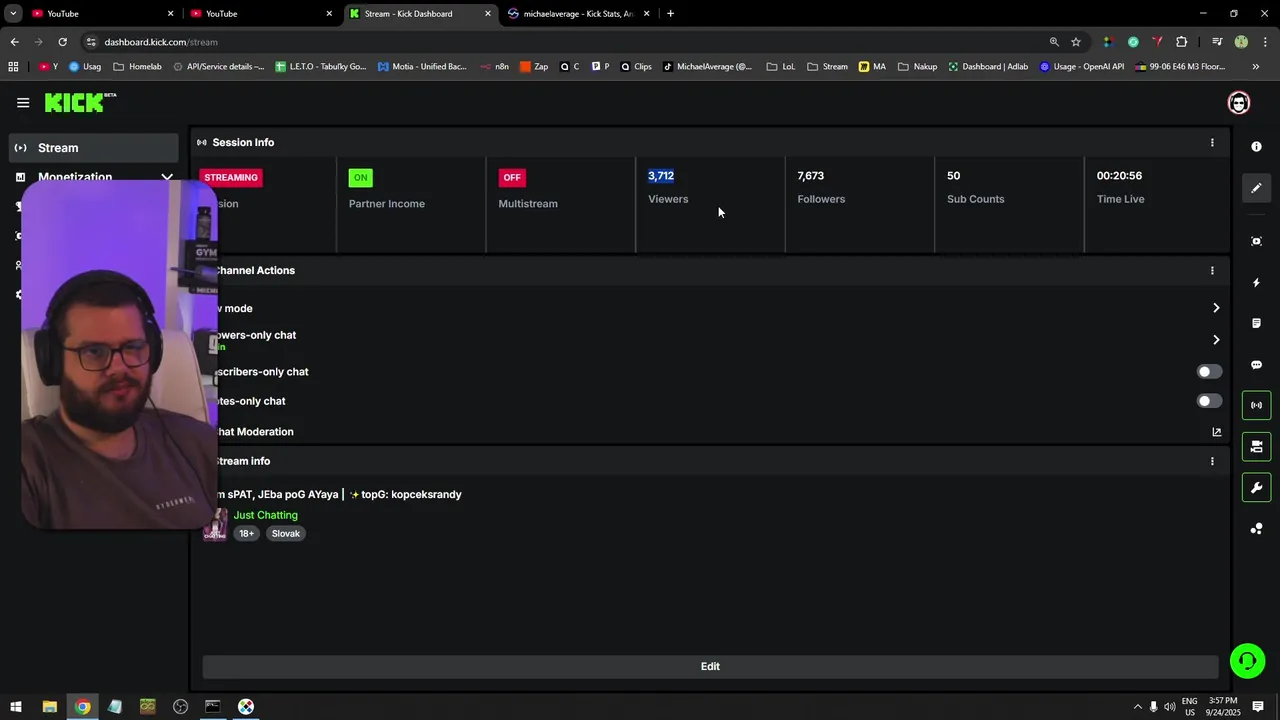The width and height of the screenshot is (1280, 720).
Task: Open Chrome three-dot menu
Action: click(1265, 42)
